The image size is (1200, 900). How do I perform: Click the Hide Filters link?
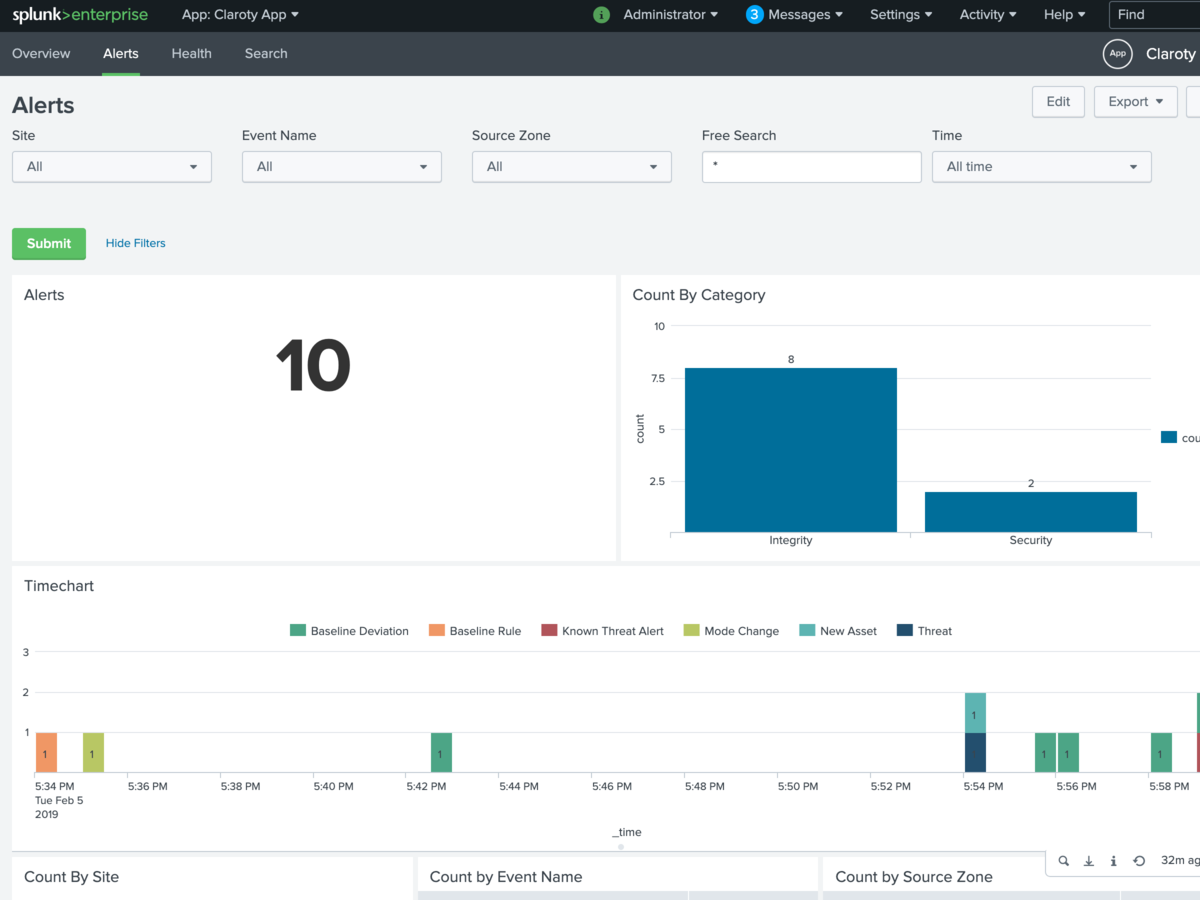[136, 243]
